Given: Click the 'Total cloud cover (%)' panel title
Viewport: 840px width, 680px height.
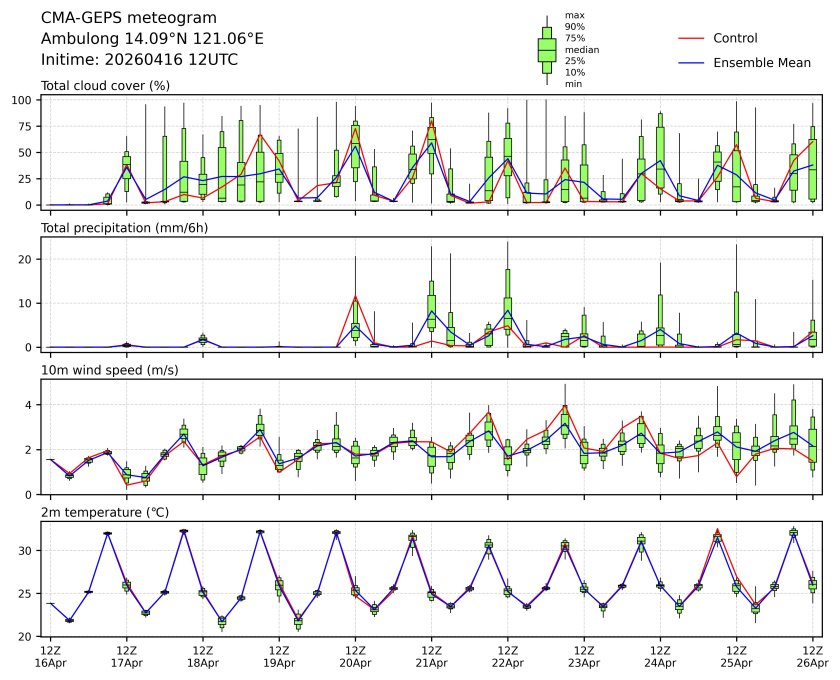Looking at the screenshot, I should pyautogui.click(x=104, y=86).
